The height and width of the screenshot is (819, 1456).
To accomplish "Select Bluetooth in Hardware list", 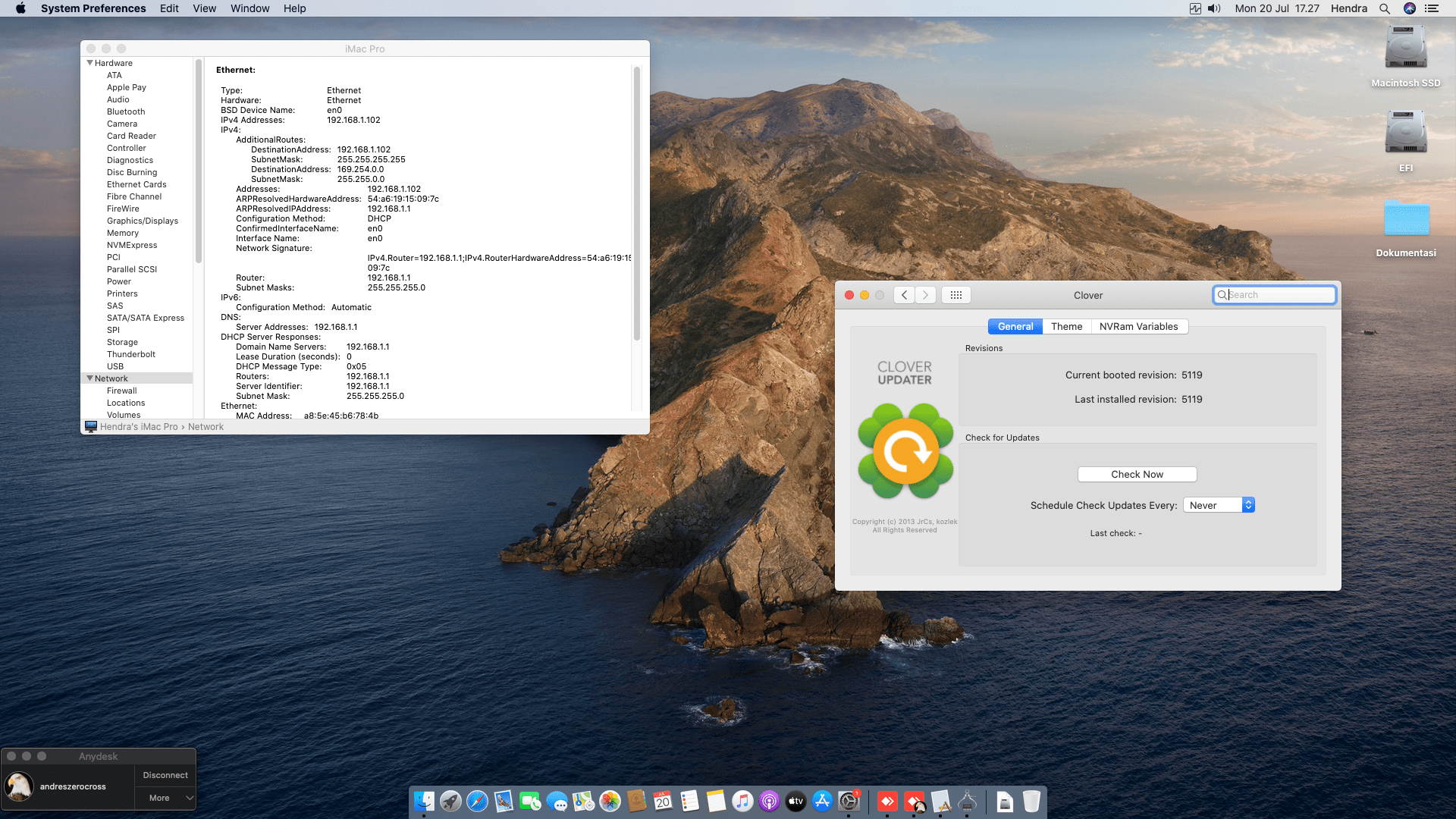I will point(126,111).
